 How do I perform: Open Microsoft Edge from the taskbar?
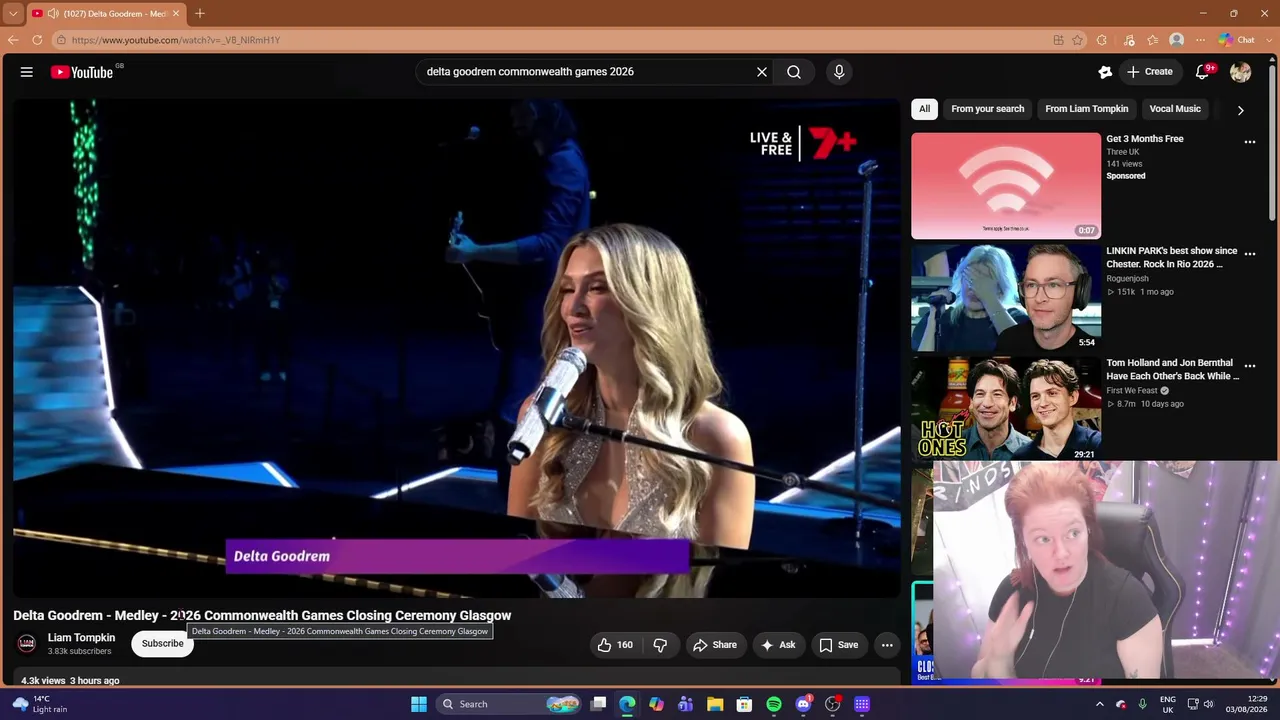(x=627, y=704)
